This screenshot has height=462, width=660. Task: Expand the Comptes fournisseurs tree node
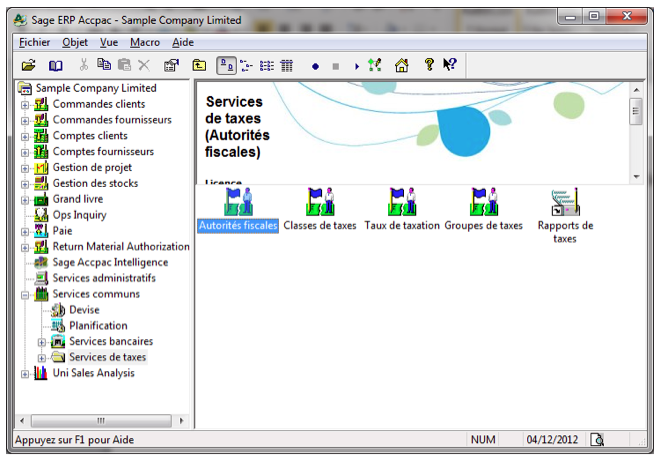(25, 152)
